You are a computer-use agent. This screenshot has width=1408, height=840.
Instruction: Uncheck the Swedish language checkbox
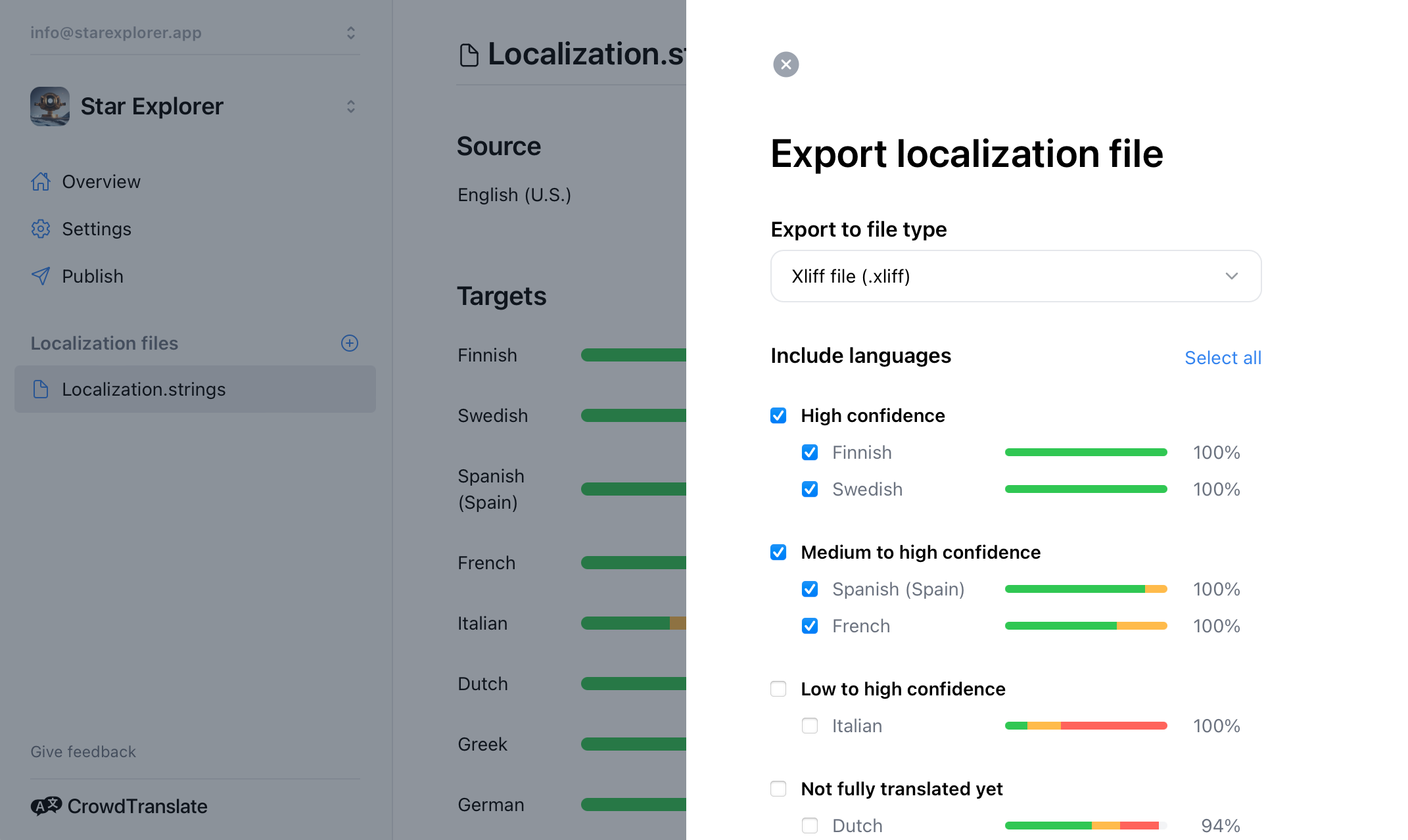click(x=810, y=489)
